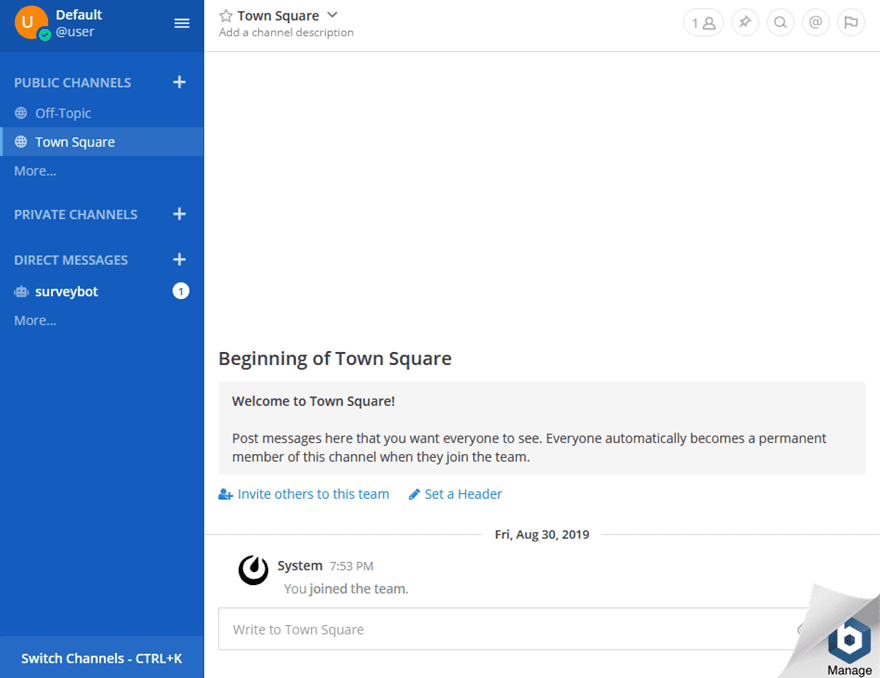The width and height of the screenshot is (880, 678).
Task: Click the orange user avatar
Action: (x=27, y=22)
